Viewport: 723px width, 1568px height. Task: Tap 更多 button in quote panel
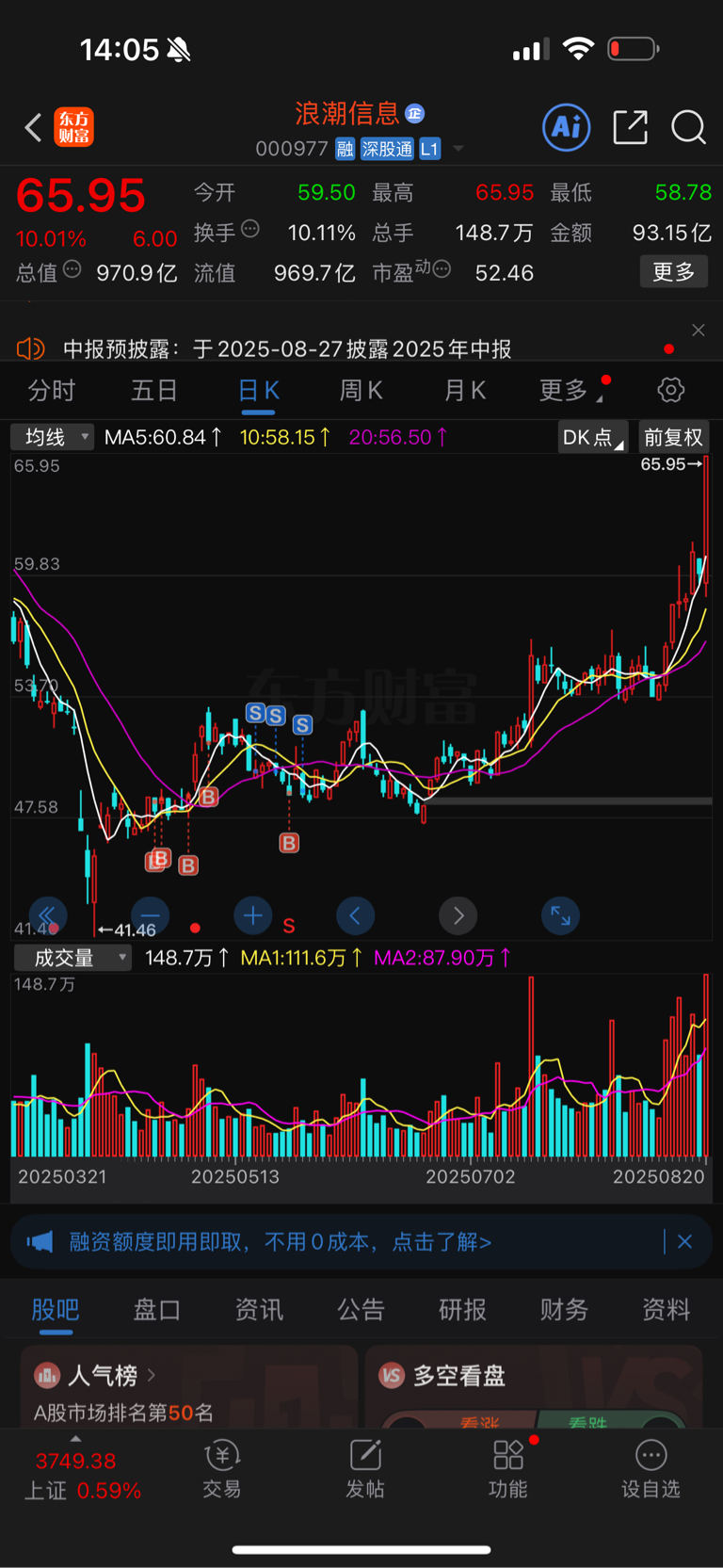(x=674, y=272)
